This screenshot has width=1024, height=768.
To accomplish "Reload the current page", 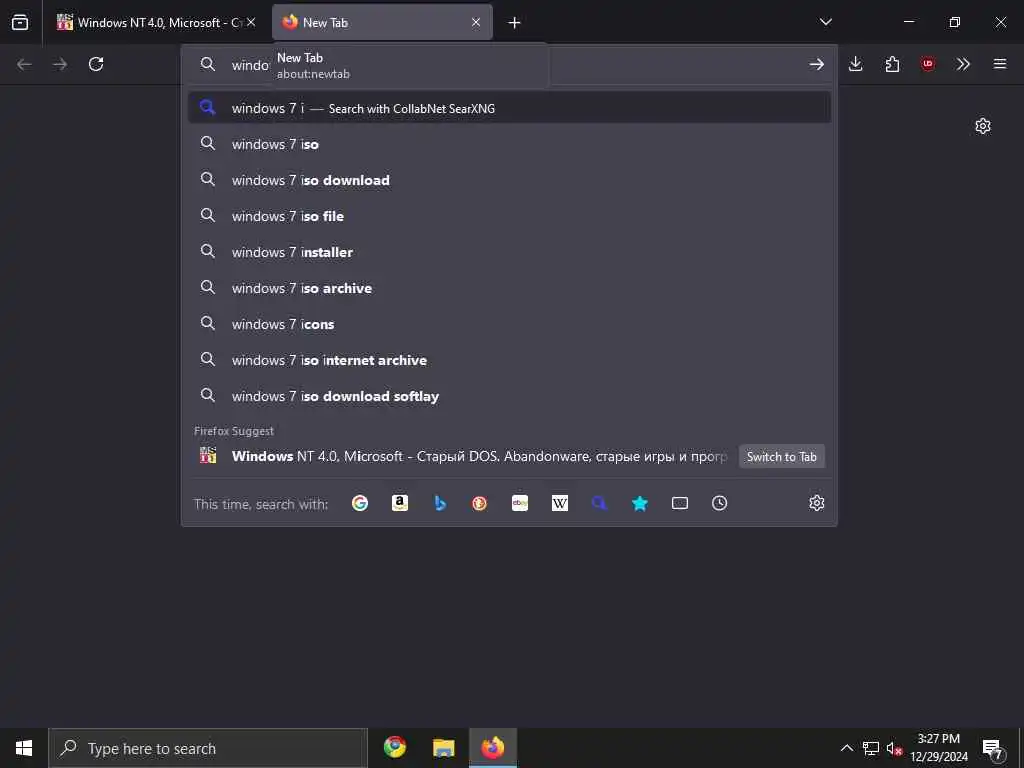I will click(x=96, y=64).
